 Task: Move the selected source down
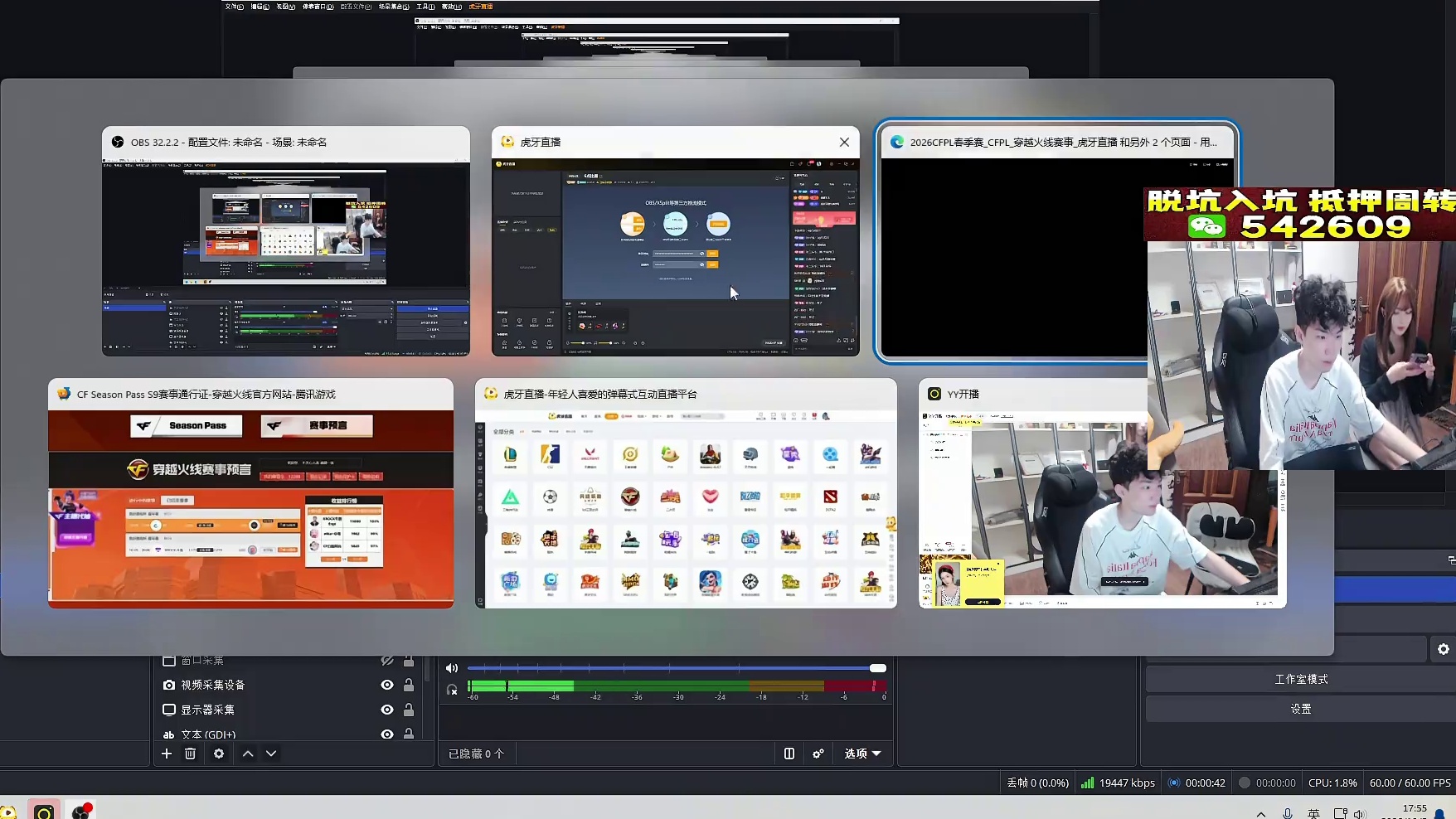point(271,754)
